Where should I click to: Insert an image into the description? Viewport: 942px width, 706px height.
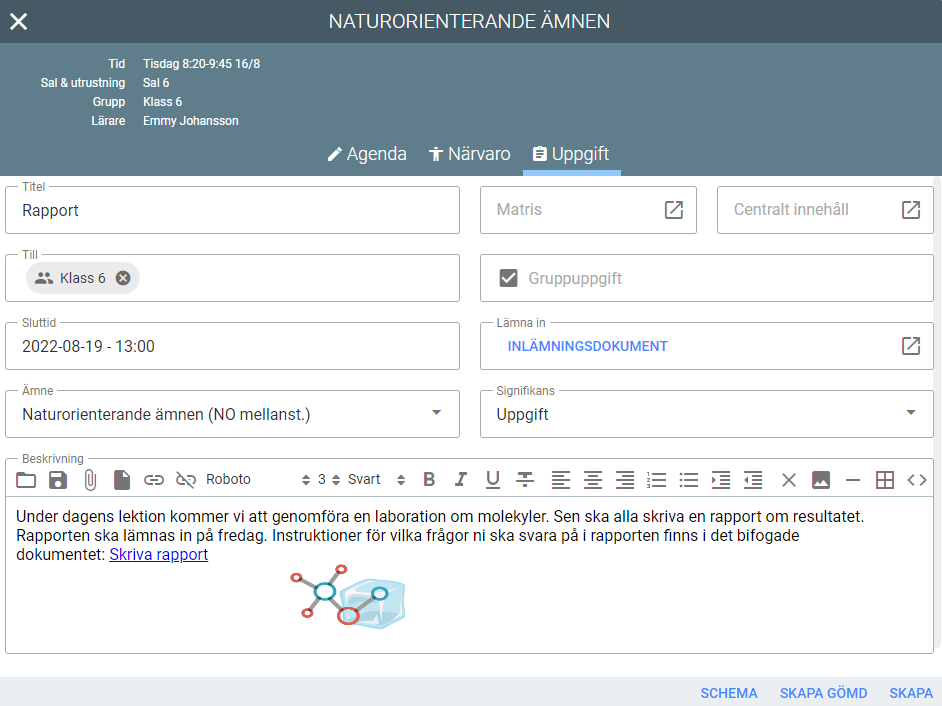821,480
